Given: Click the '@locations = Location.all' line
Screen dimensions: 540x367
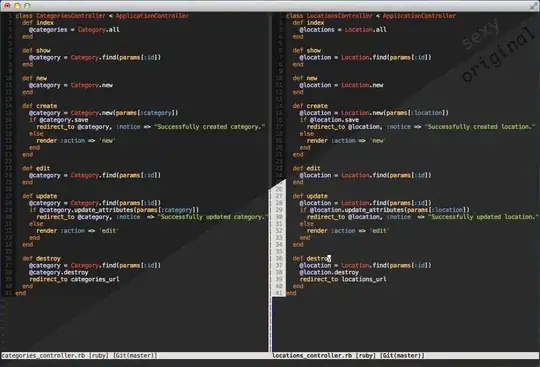Looking at the screenshot, I should [x=343, y=30].
